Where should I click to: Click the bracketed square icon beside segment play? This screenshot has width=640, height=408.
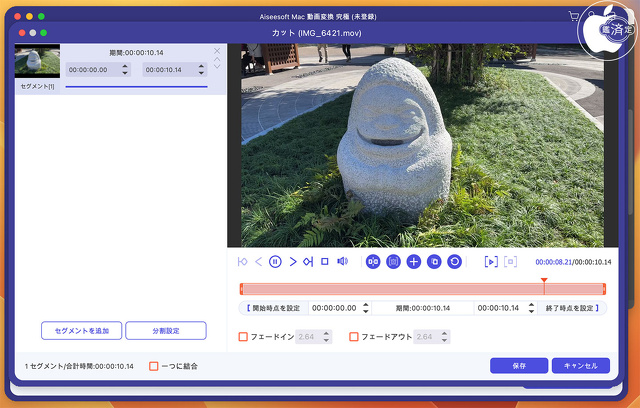511,262
